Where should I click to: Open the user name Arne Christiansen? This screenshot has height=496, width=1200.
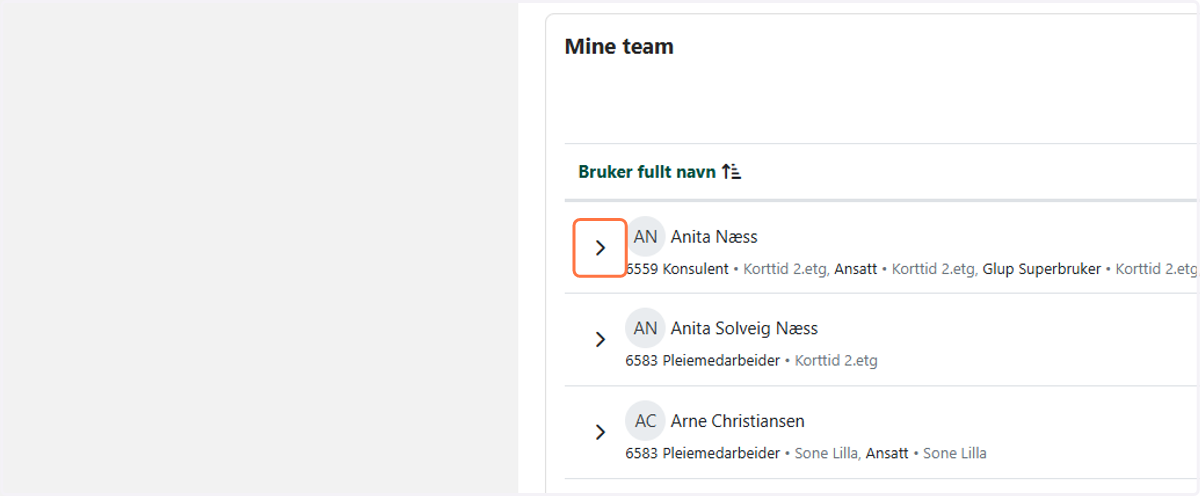[x=737, y=421]
